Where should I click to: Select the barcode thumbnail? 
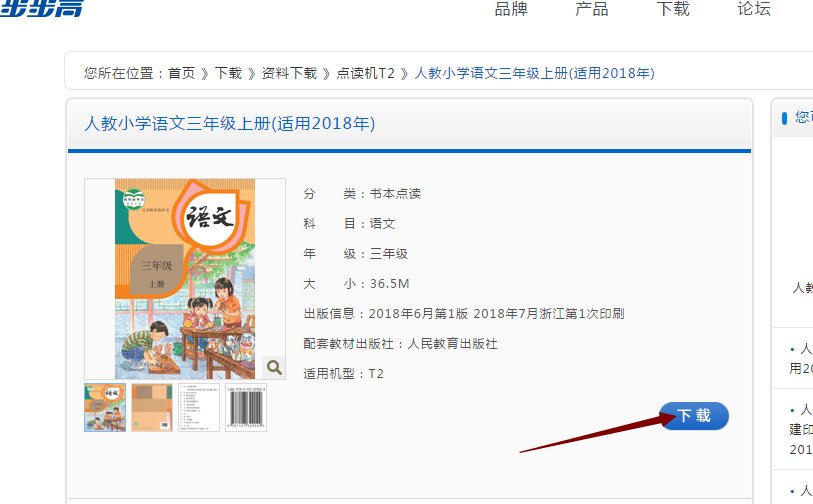pos(246,408)
